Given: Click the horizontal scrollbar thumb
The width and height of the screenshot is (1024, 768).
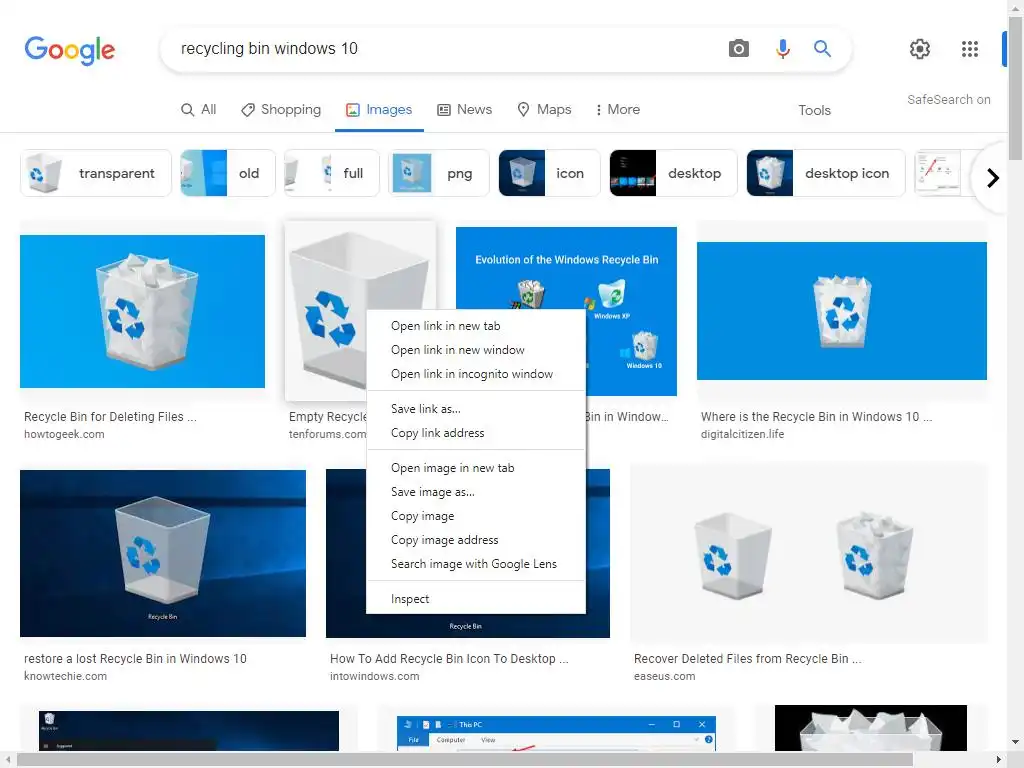Looking at the screenshot, I should [x=465, y=760].
